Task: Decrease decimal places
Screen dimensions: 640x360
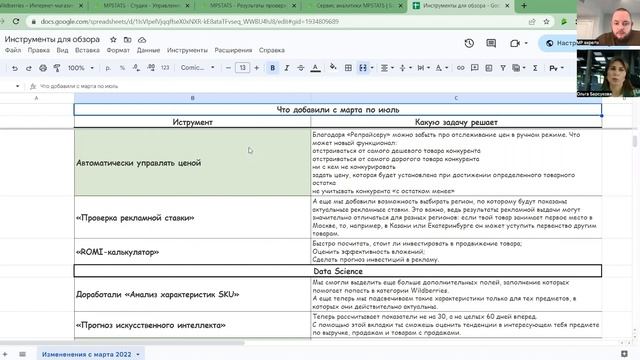Action: (136, 68)
